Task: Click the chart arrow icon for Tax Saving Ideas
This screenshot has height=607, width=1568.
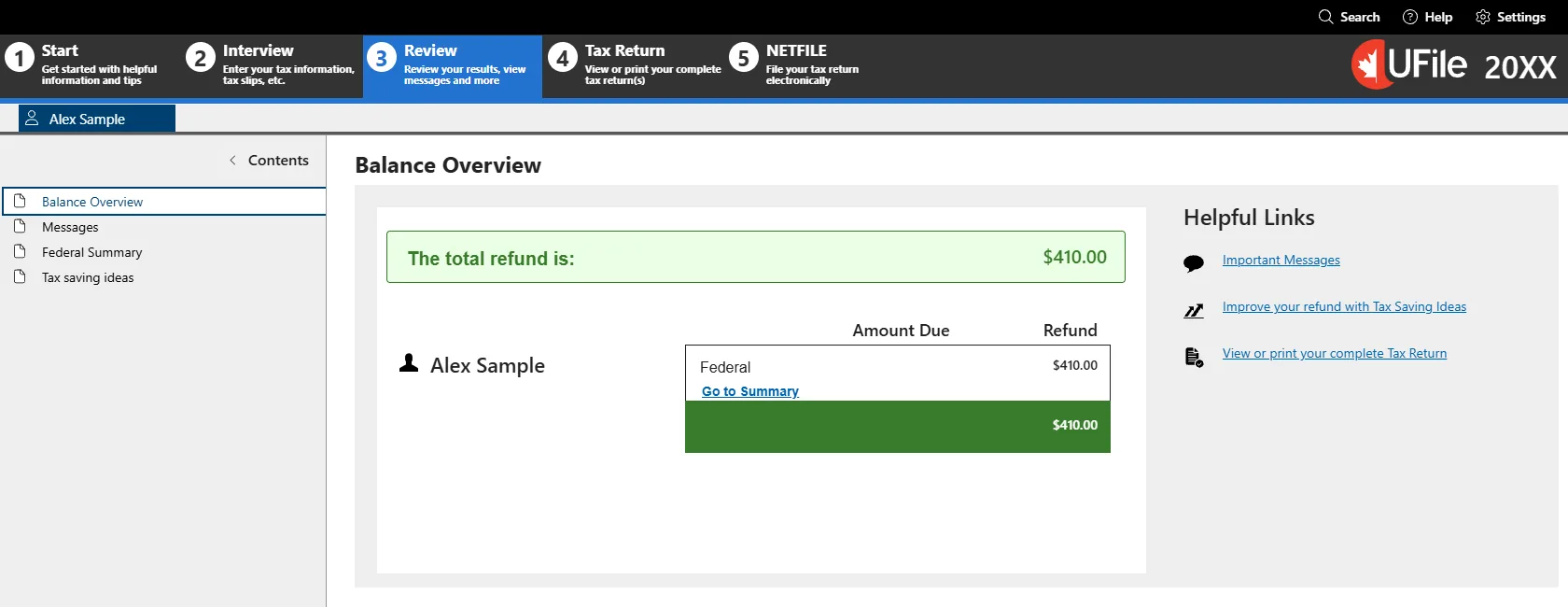Action: (1194, 310)
